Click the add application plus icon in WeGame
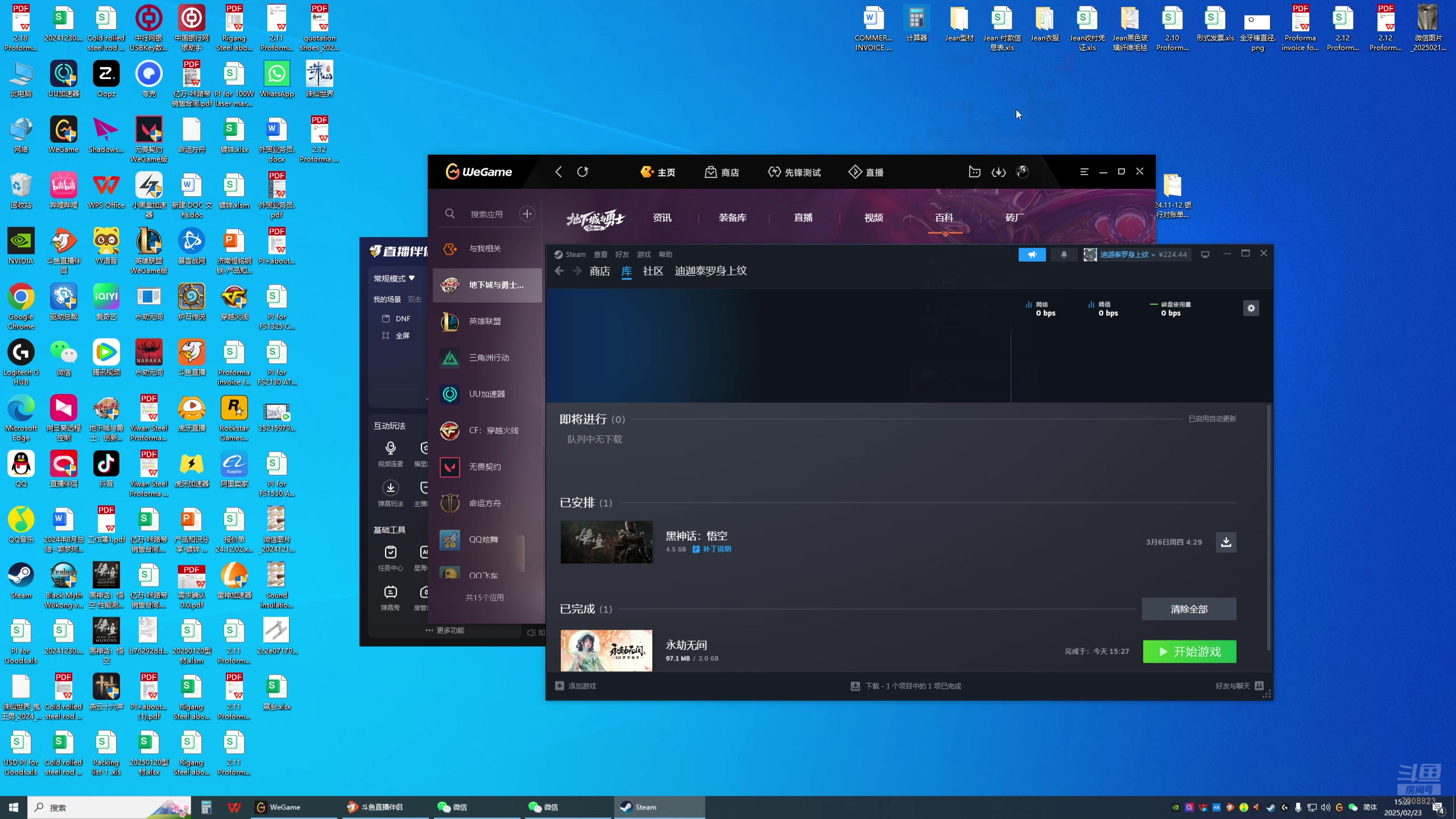This screenshot has width=1456, height=819. [x=527, y=214]
